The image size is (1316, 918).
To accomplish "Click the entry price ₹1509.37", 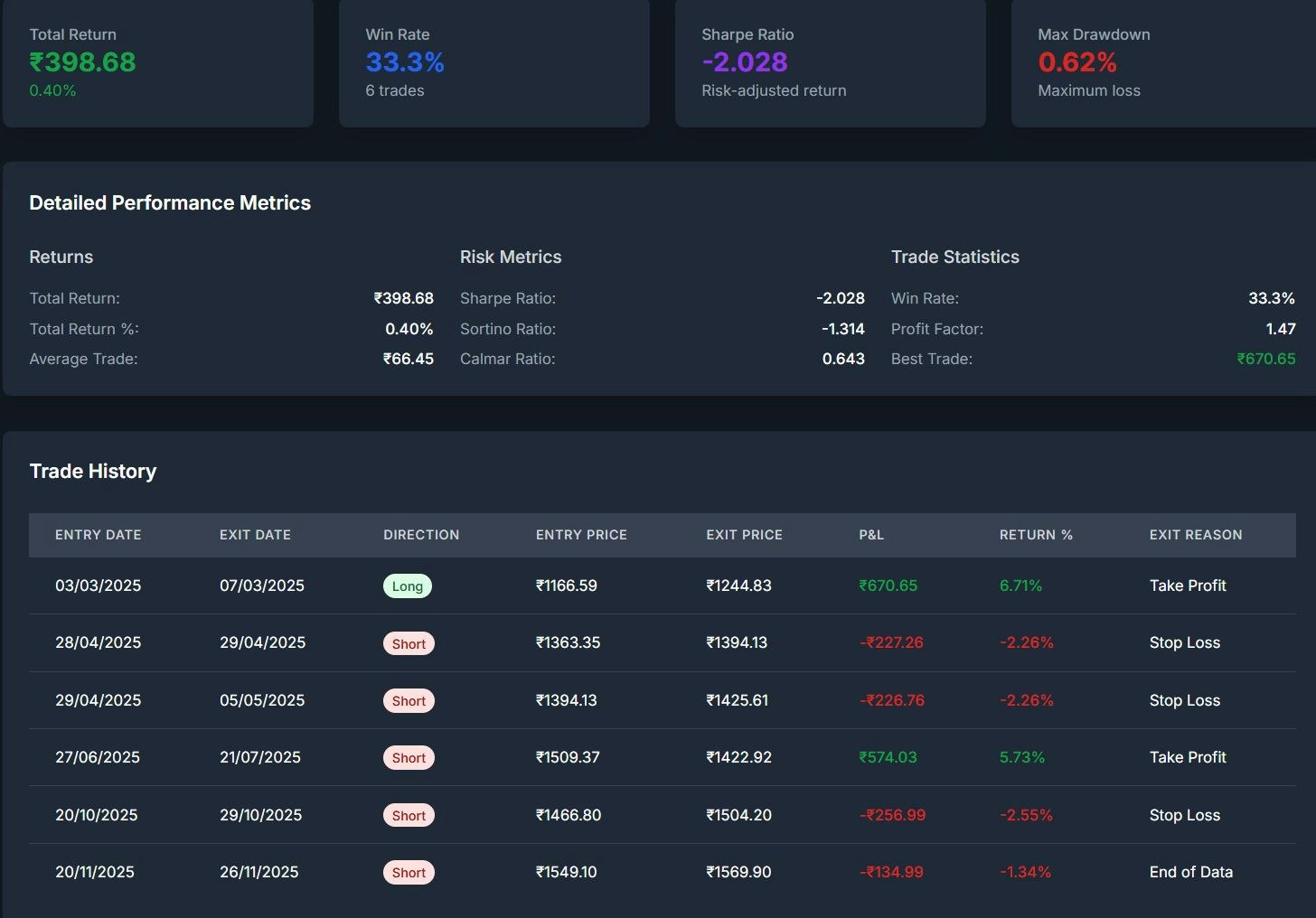I will pos(568,757).
